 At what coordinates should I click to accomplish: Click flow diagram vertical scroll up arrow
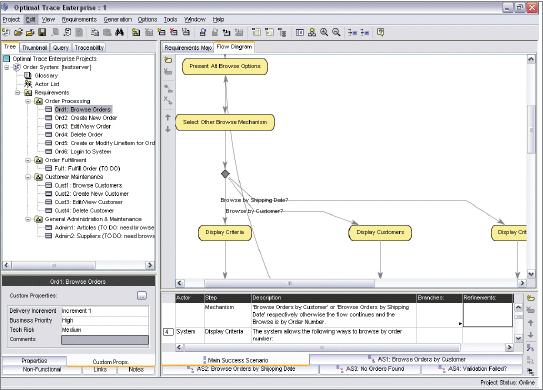pyautogui.click(x=531, y=60)
